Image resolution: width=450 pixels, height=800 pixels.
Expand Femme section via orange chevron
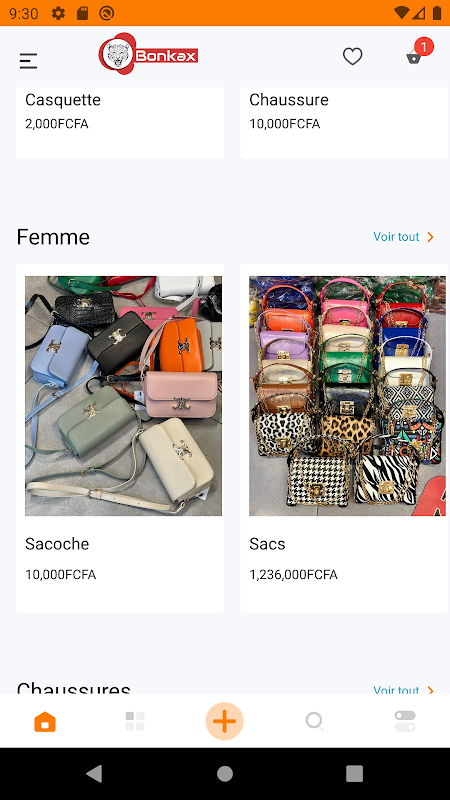pos(430,237)
